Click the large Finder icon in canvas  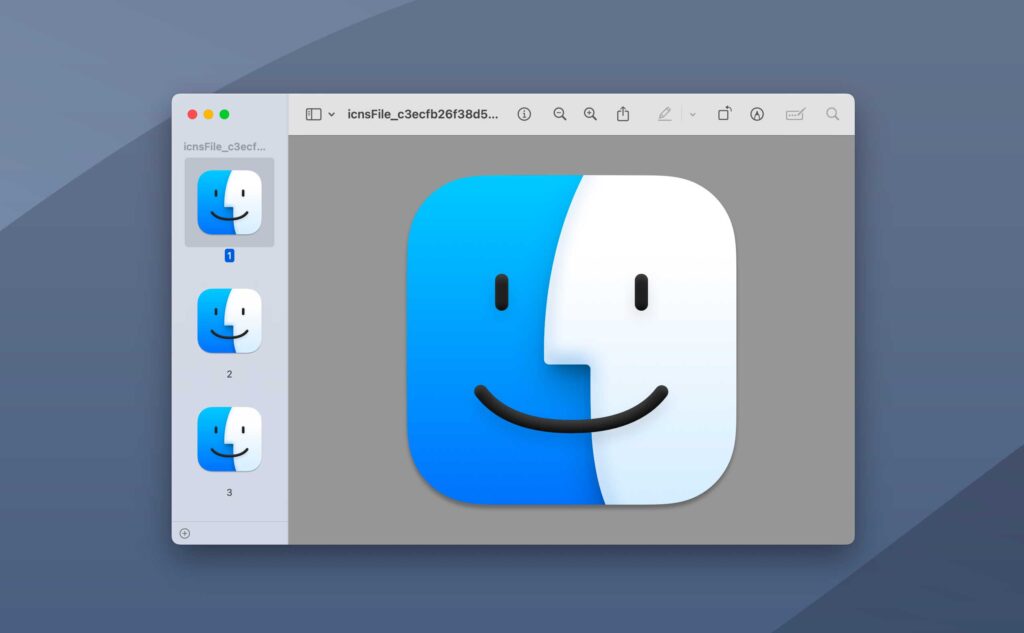[x=571, y=339]
